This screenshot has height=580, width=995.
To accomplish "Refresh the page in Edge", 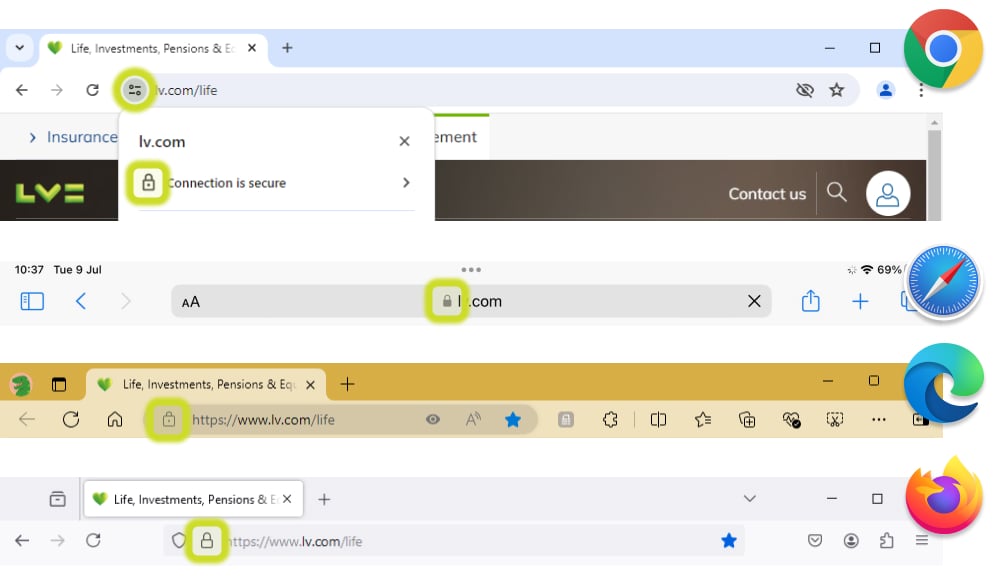I will click(x=71, y=419).
